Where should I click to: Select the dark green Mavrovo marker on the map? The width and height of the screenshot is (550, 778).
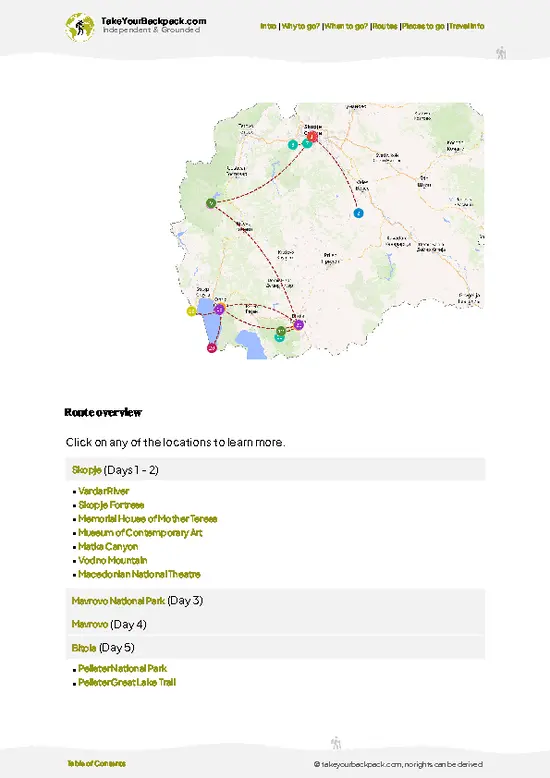pos(211,203)
